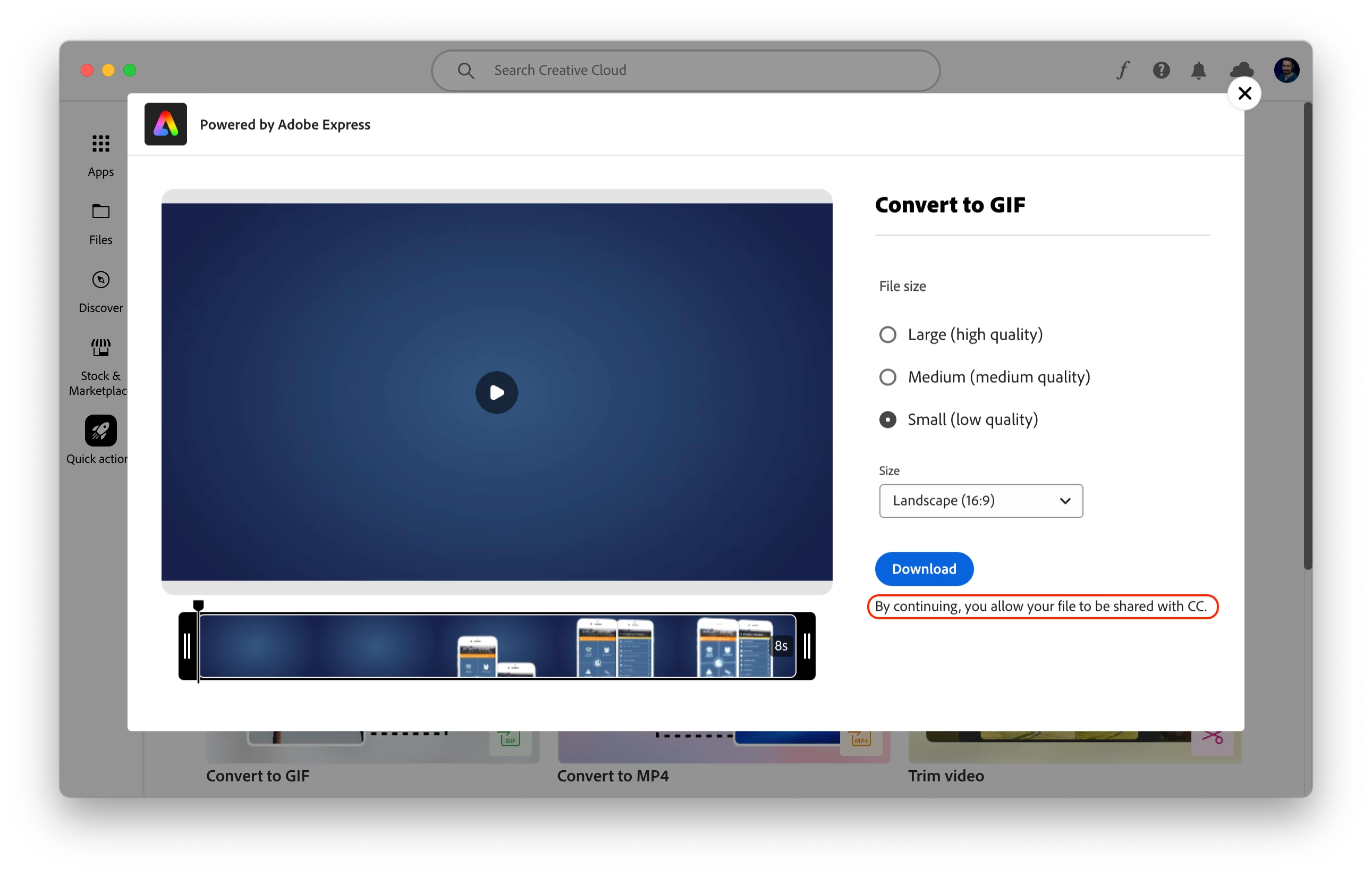Open the Apps grid icon in sidebar
The width and height of the screenshot is (1372, 876).
pos(101,144)
